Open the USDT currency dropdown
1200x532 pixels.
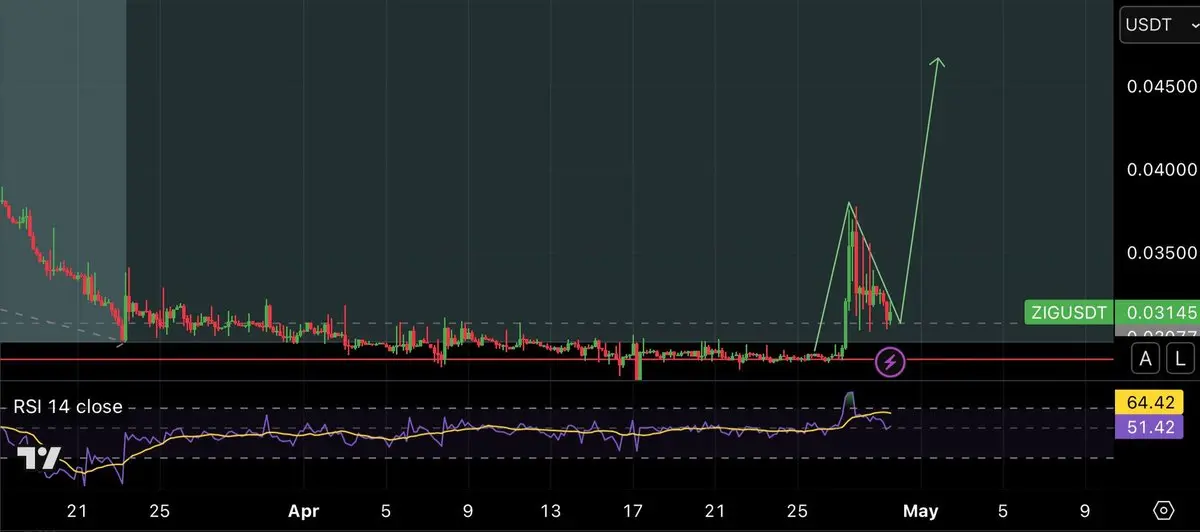coord(1161,26)
